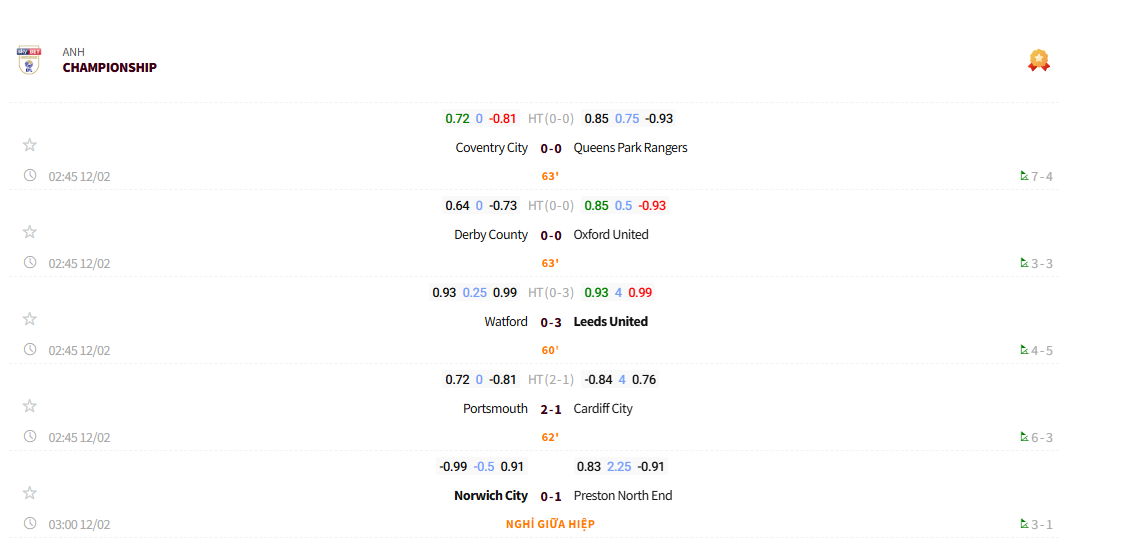Open the CHAMPIONSHIP league heading
1124x552 pixels.
(x=110, y=68)
